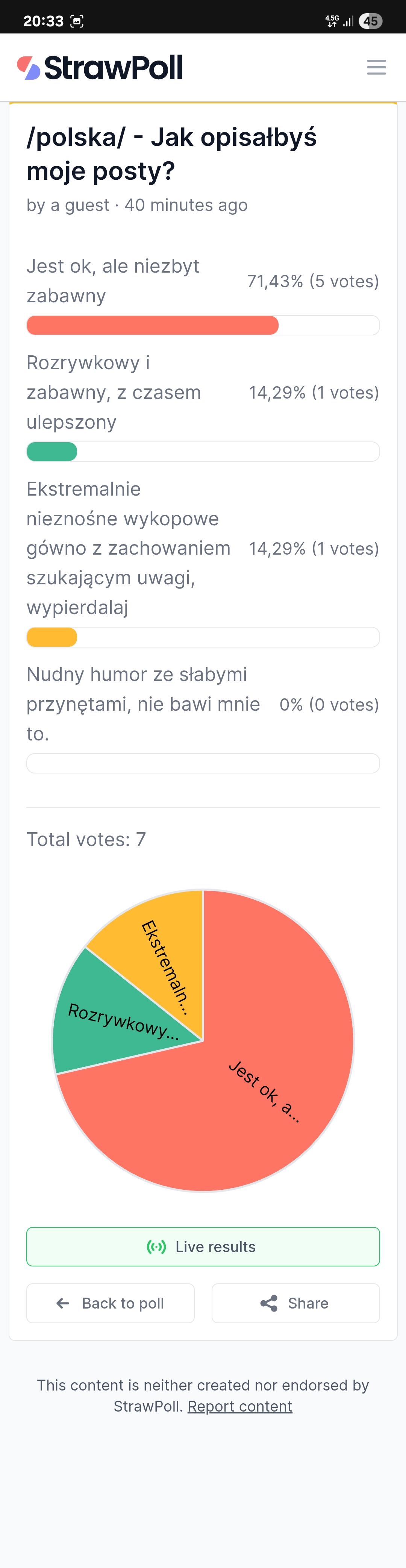The height and width of the screenshot is (1568, 406).
Task: Click the red Jest ok progress bar
Action: (152, 325)
